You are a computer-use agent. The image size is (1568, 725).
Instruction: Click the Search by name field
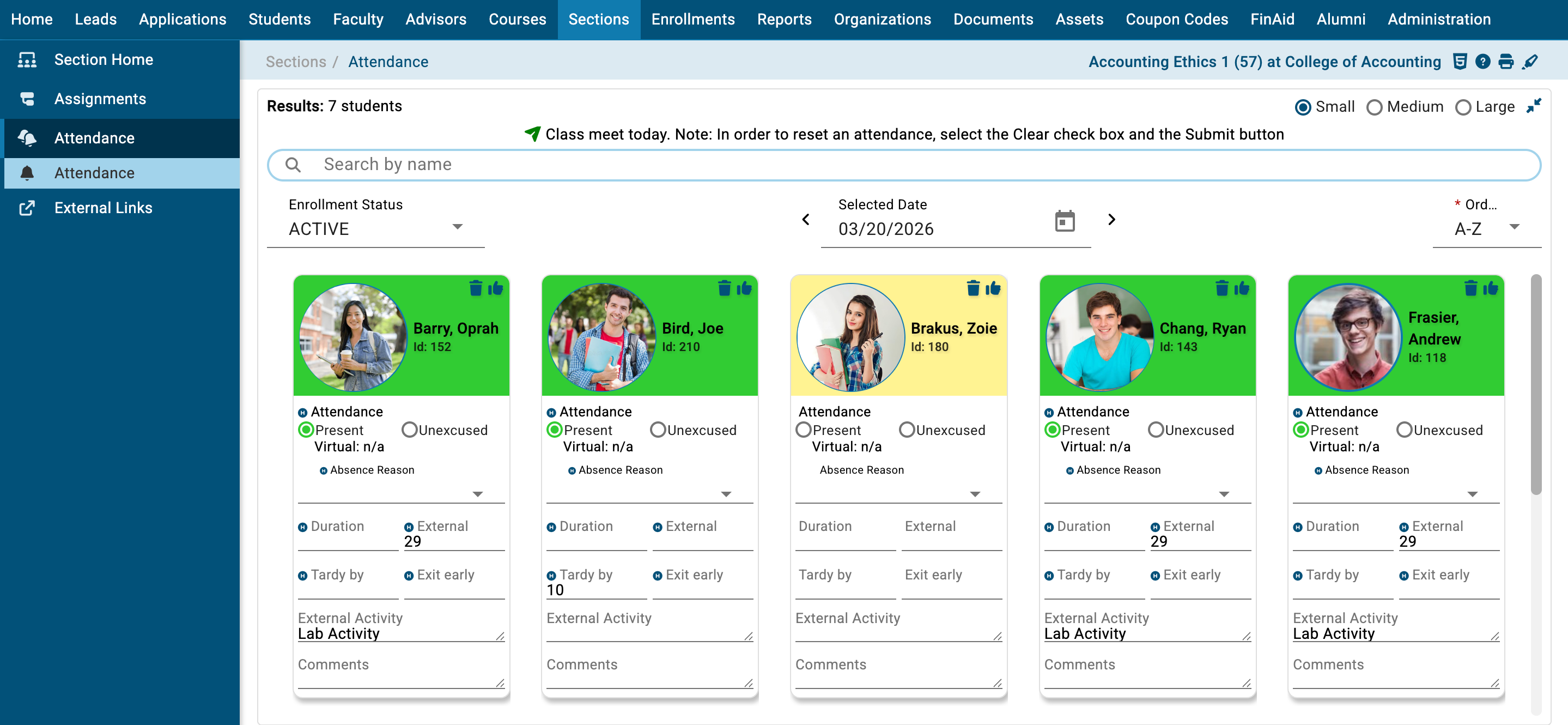(x=903, y=165)
